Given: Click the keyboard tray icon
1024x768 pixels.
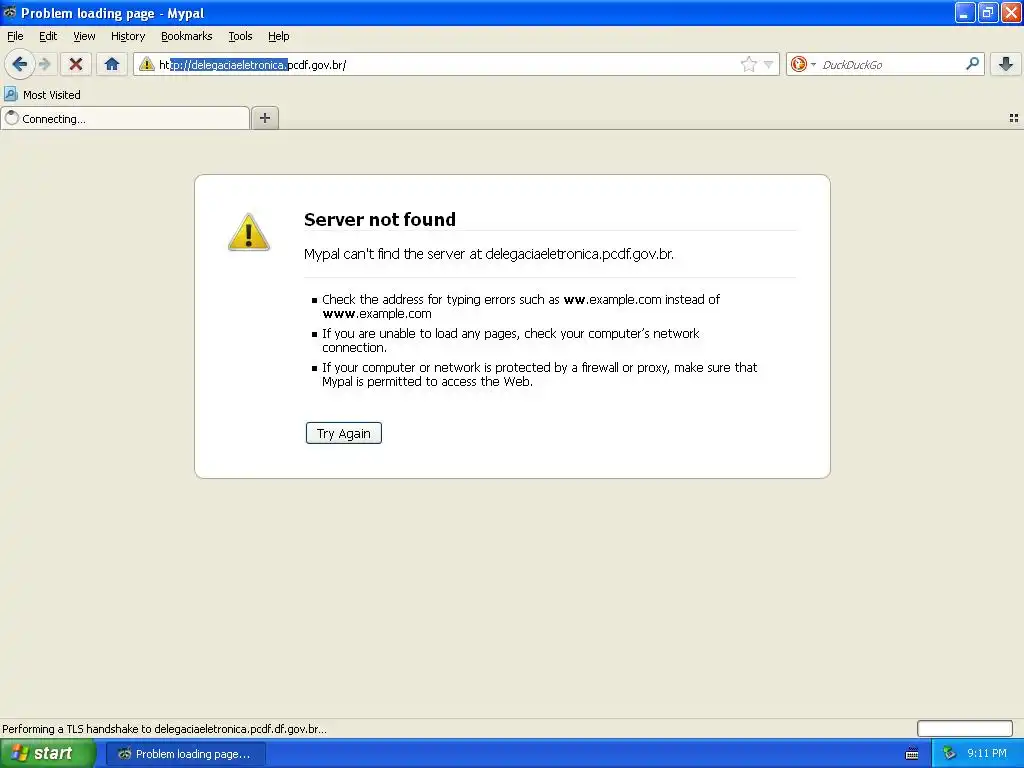Looking at the screenshot, I should pos(912,754).
